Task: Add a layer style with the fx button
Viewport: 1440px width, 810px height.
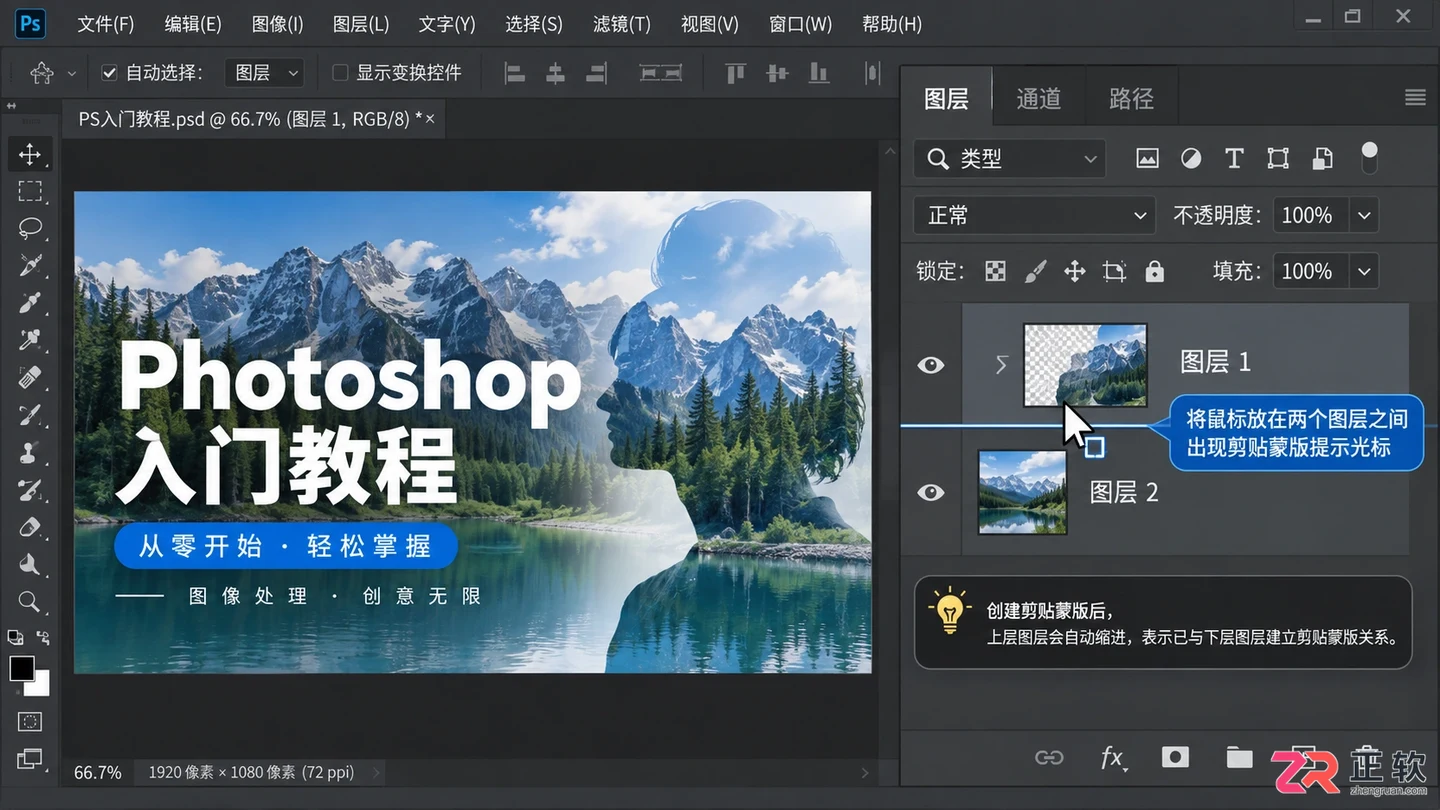Action: point(1112,758)
